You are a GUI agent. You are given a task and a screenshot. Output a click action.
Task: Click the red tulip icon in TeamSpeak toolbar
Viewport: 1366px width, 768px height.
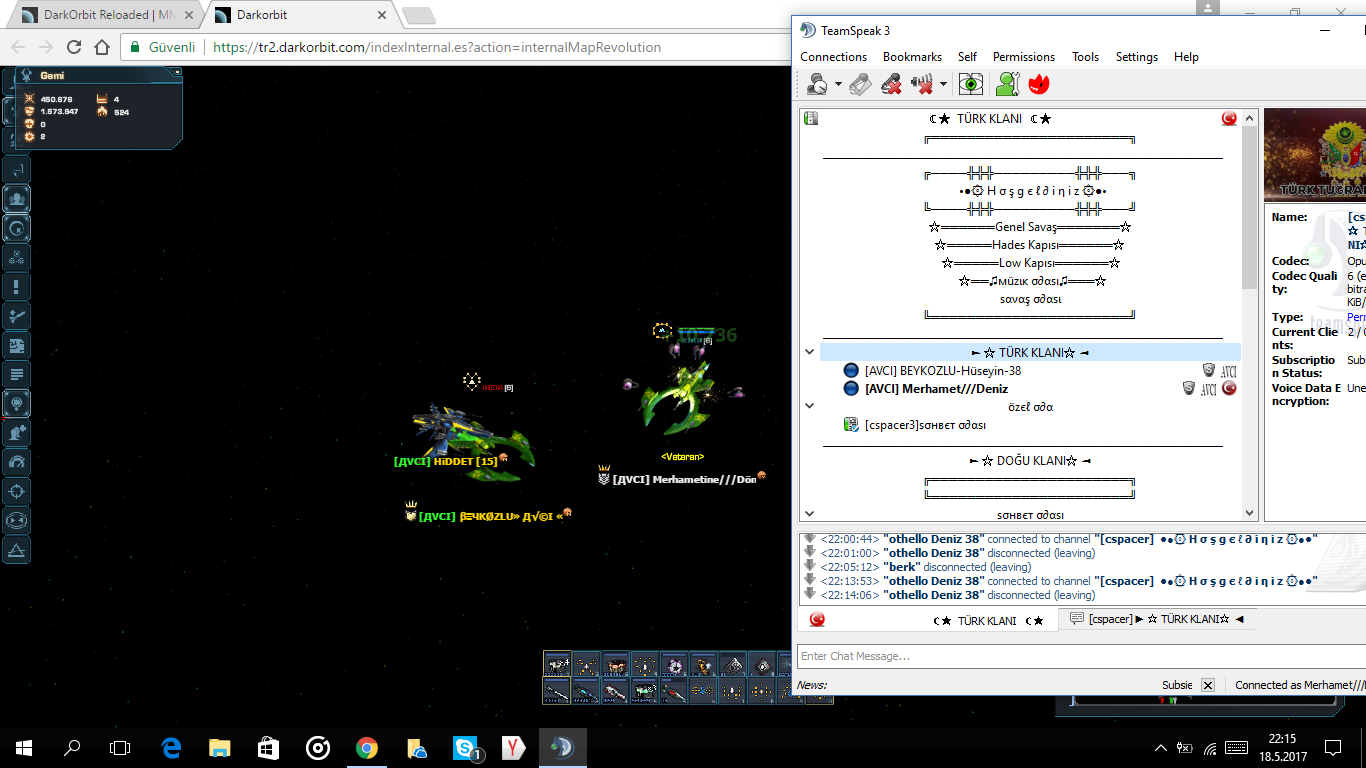coord(1038,85)
